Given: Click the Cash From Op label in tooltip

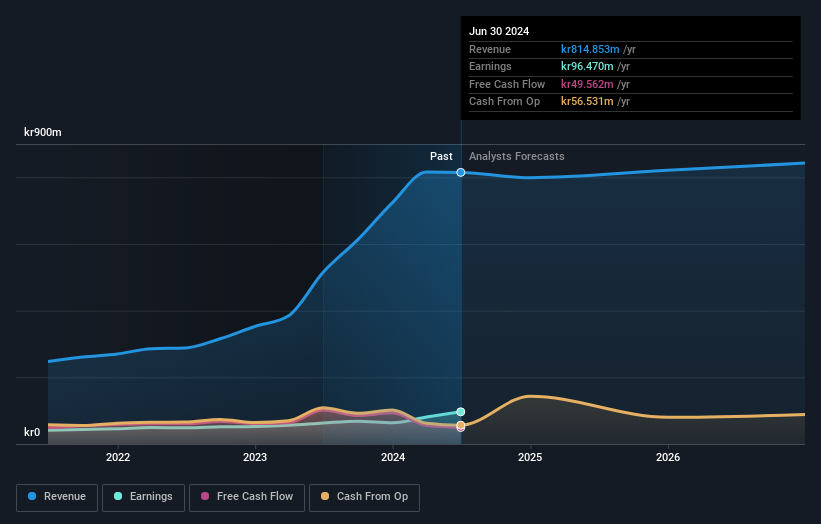Looking at the screenshot, I should coord(504,102).
